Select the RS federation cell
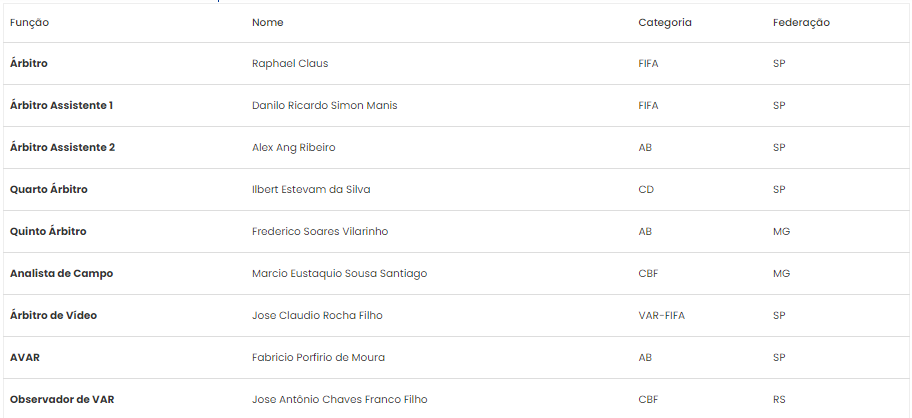Screen dimensions: 912x418 click(779, 399)
